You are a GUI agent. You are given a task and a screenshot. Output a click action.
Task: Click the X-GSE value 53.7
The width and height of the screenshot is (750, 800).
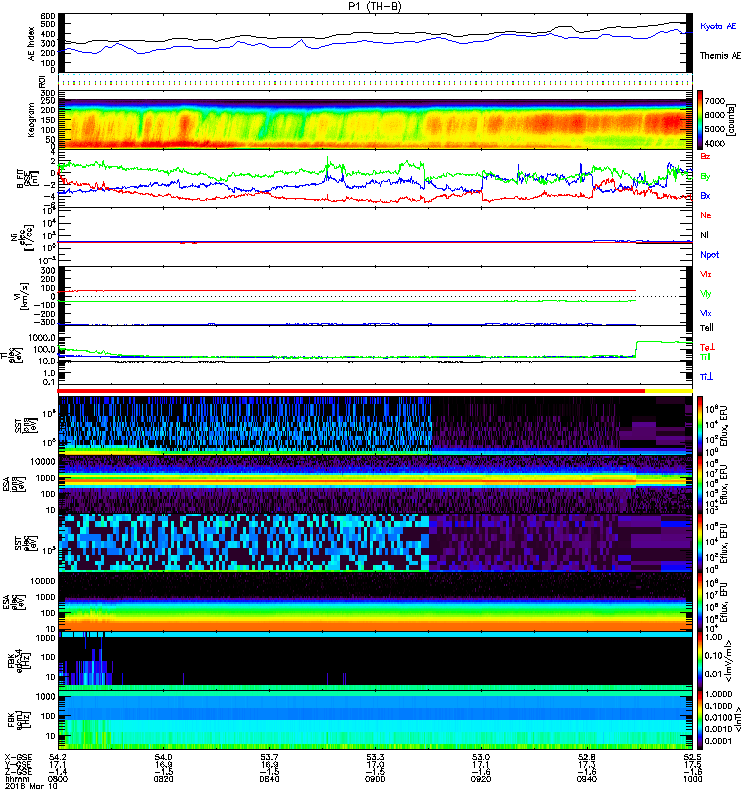tap(269, 757)
